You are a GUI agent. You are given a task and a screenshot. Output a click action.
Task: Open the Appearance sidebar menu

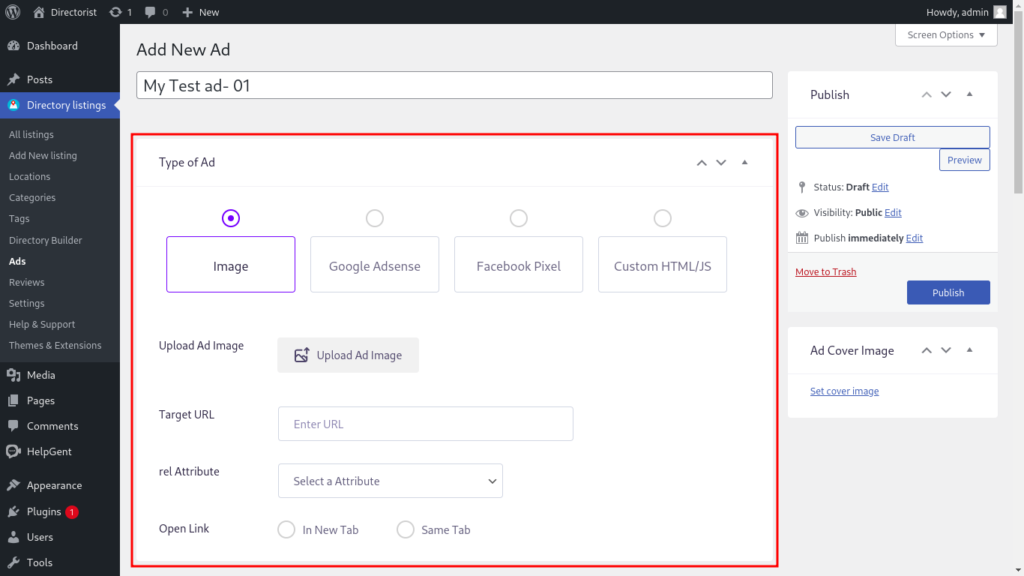coord(54,485)
